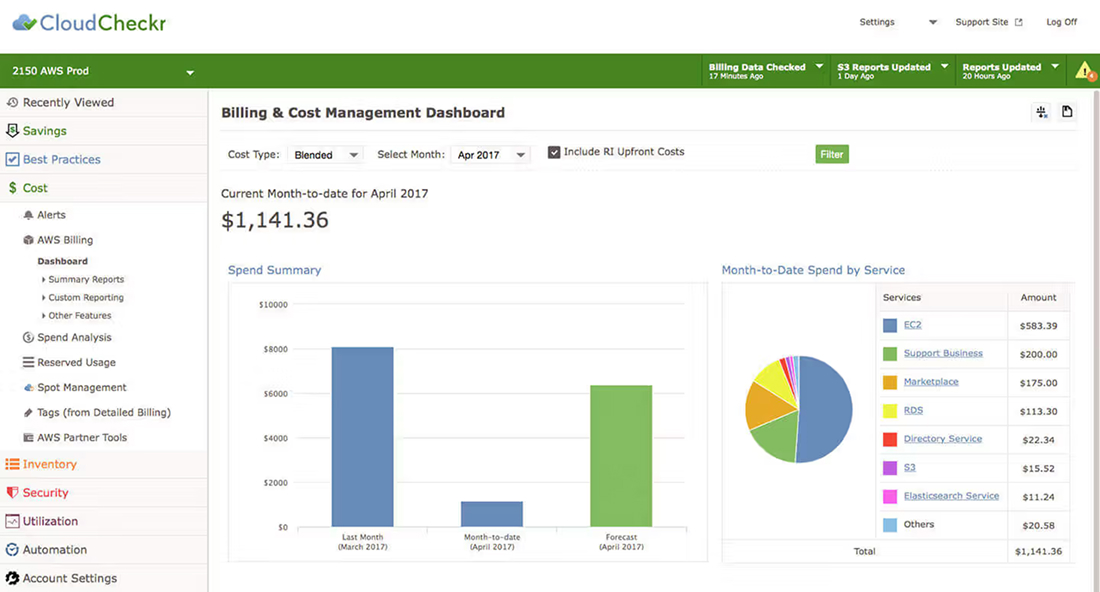The height and width of the screenshot is (592, 1100).
Task: Click the warning alert triangle icon
Action: pos(1084,71)
